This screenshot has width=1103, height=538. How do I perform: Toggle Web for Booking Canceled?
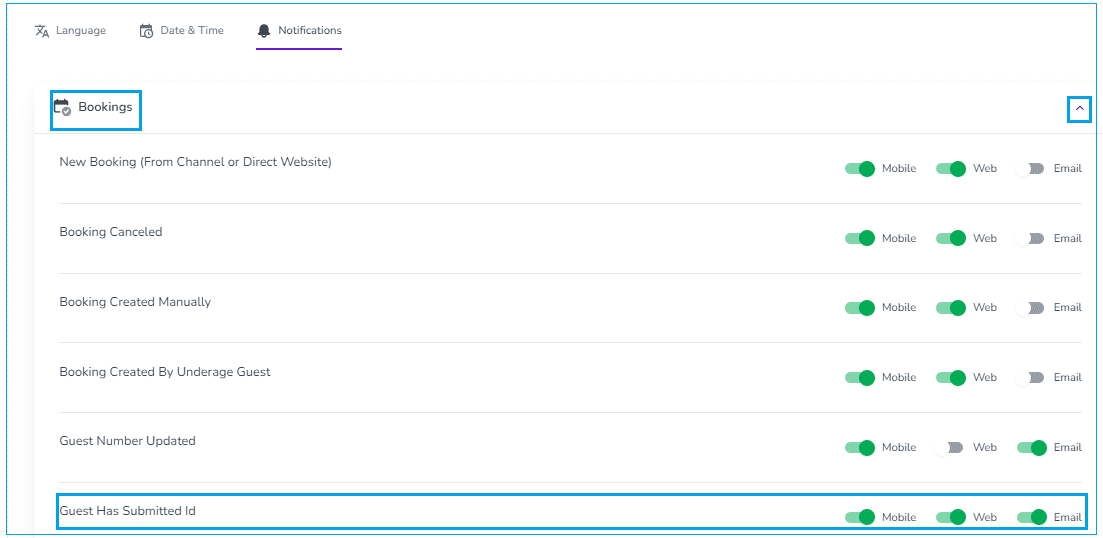(x=950, y=238)
